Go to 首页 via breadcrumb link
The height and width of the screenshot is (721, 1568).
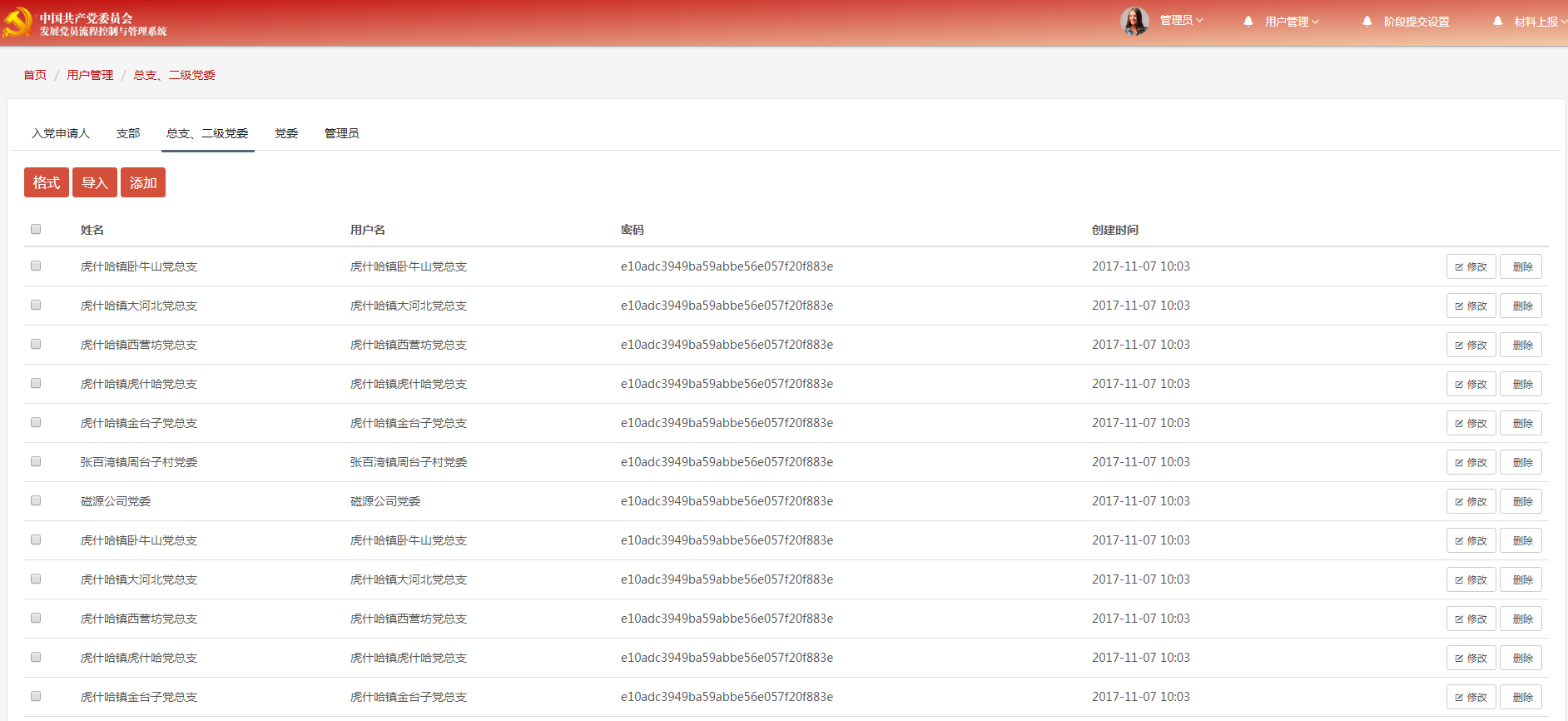35,75
